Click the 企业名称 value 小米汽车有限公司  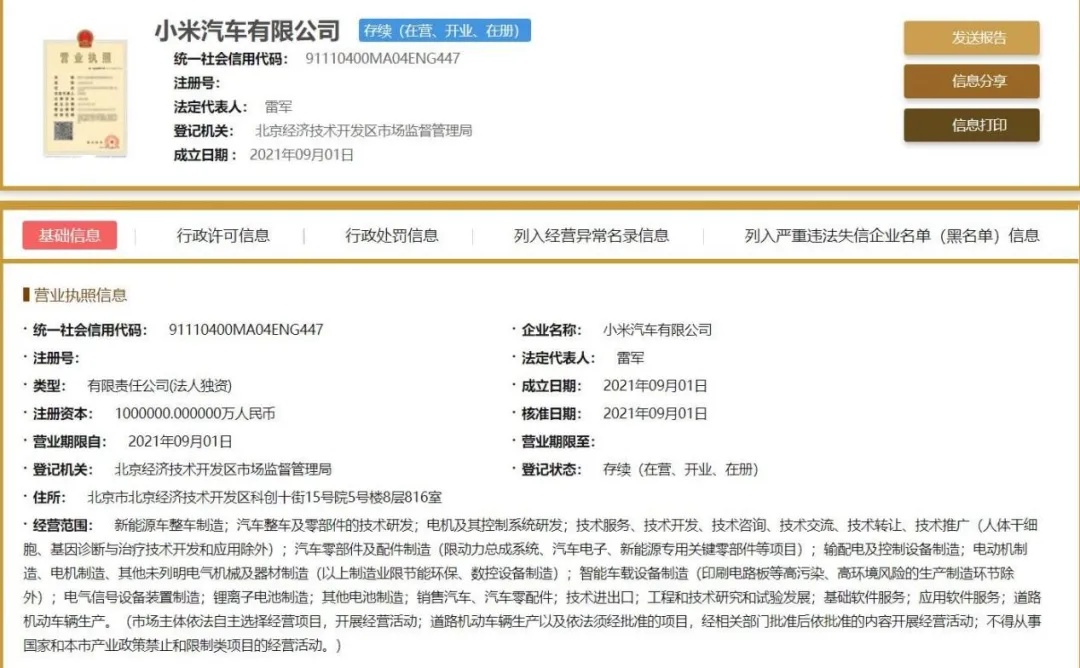[657, 330]
